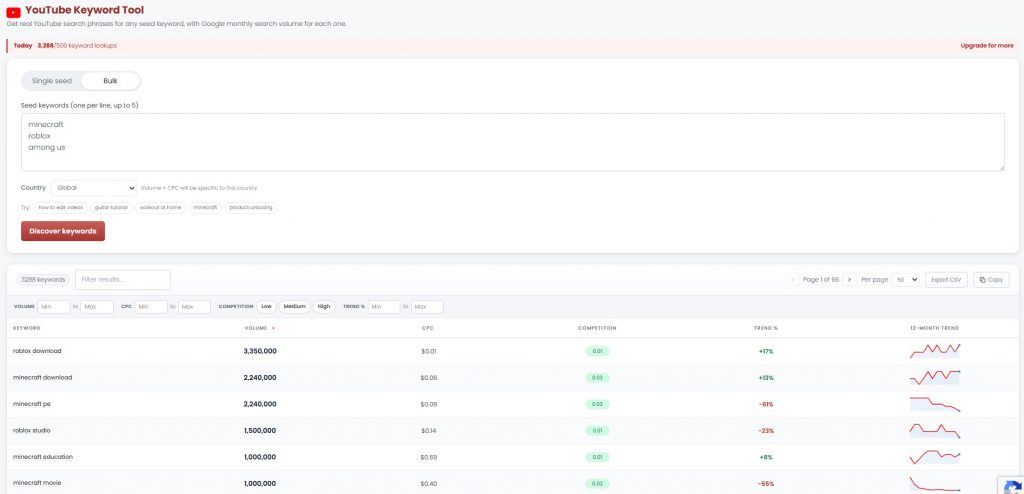
Task: Click the Filter results field
Action: tap(123, 280)
